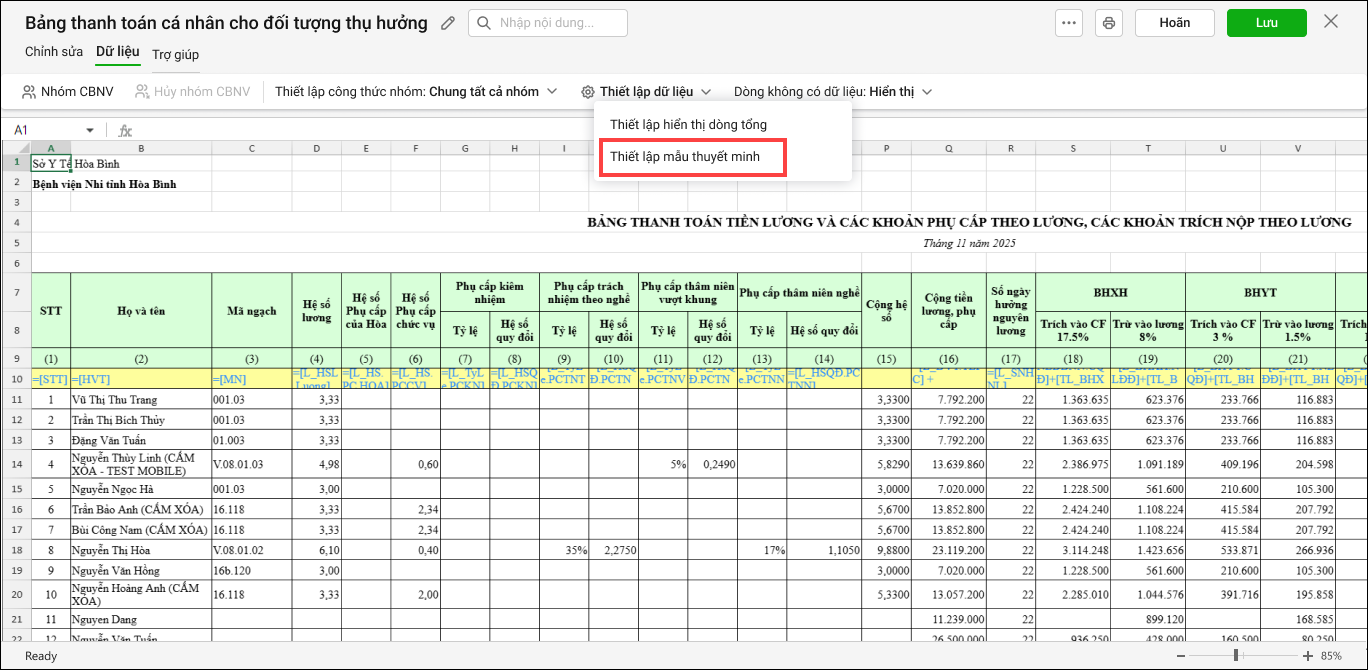This screenshot has width=1368, height=670.
Task: Click the three-dots more options button
Action: pyautogui.click(x=1069, y=23)
